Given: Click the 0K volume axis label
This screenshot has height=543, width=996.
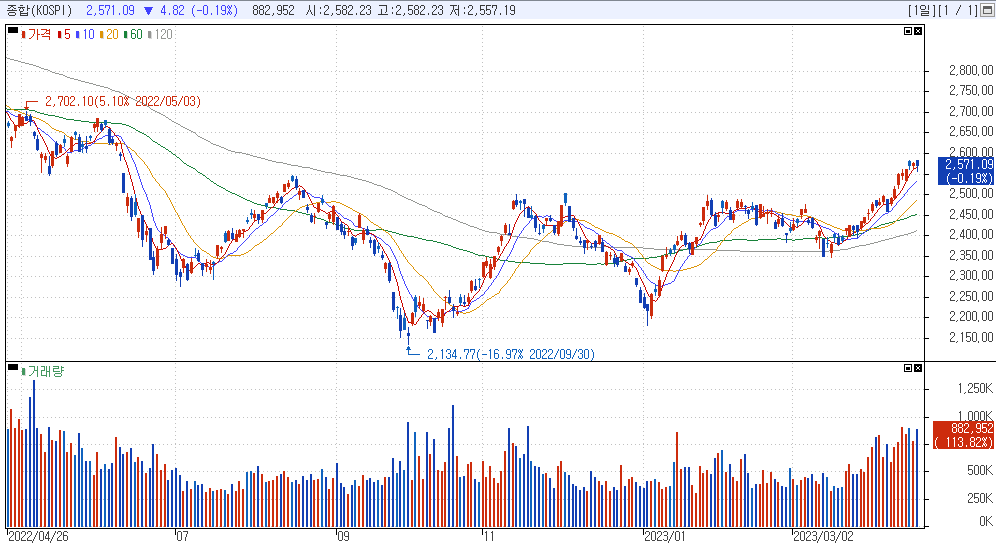Looking at the screenshot, I should click(x=986, y=521).
